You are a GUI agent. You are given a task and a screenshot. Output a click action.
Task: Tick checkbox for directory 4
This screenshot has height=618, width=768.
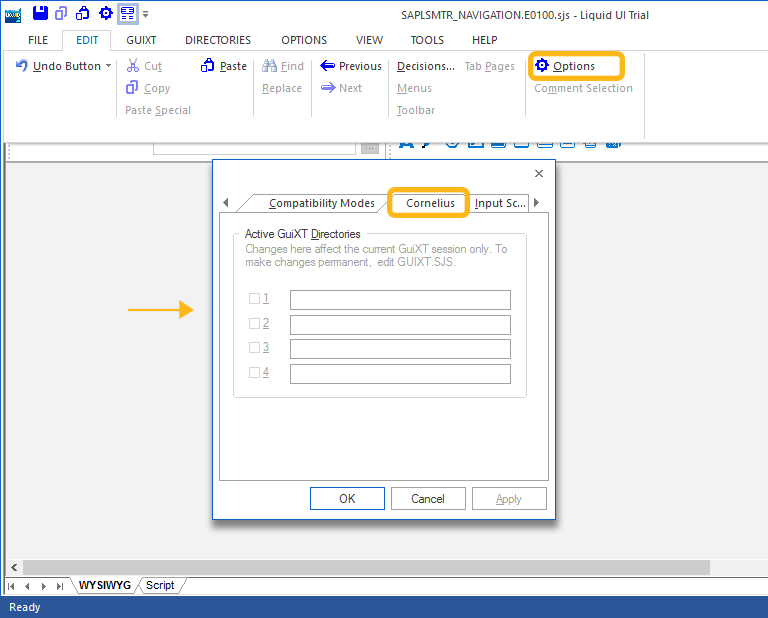(x=254, y=373)
